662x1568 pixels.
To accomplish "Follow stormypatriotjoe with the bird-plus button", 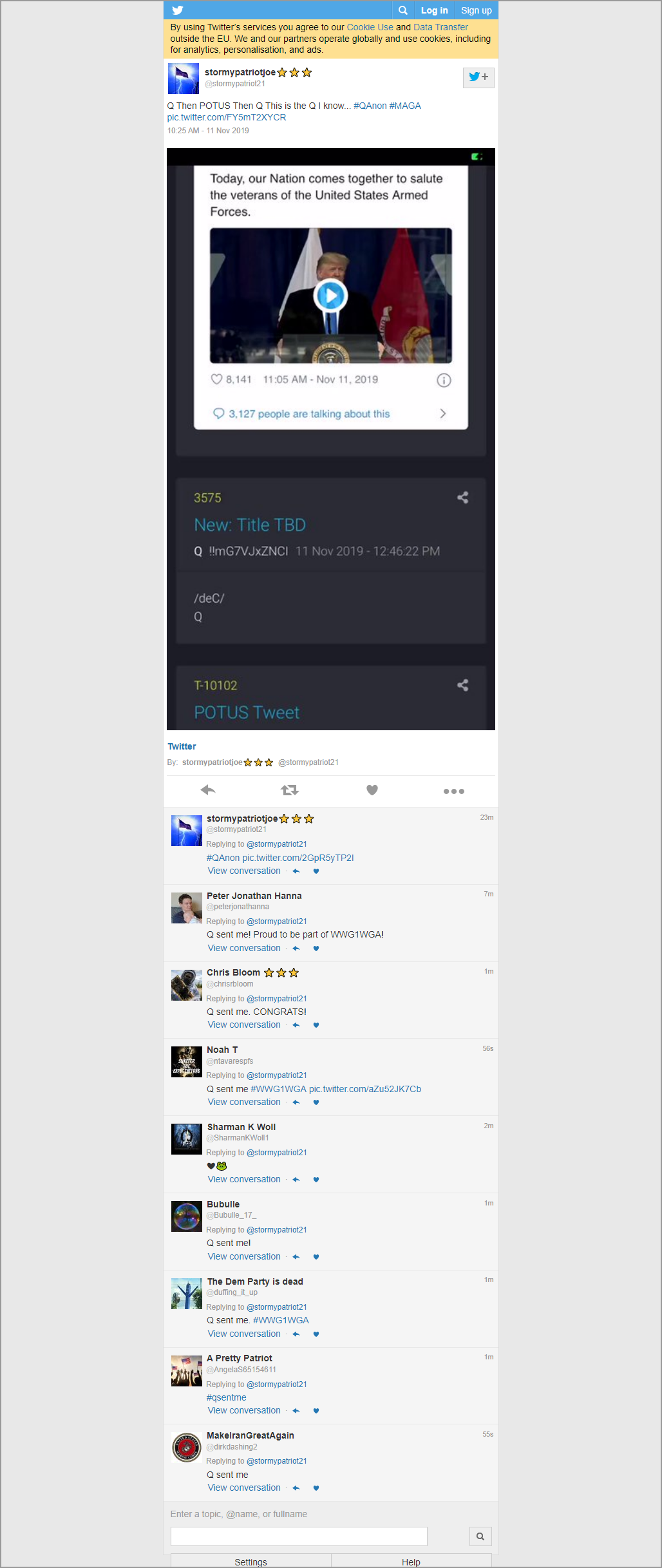I will pos(478,77).
